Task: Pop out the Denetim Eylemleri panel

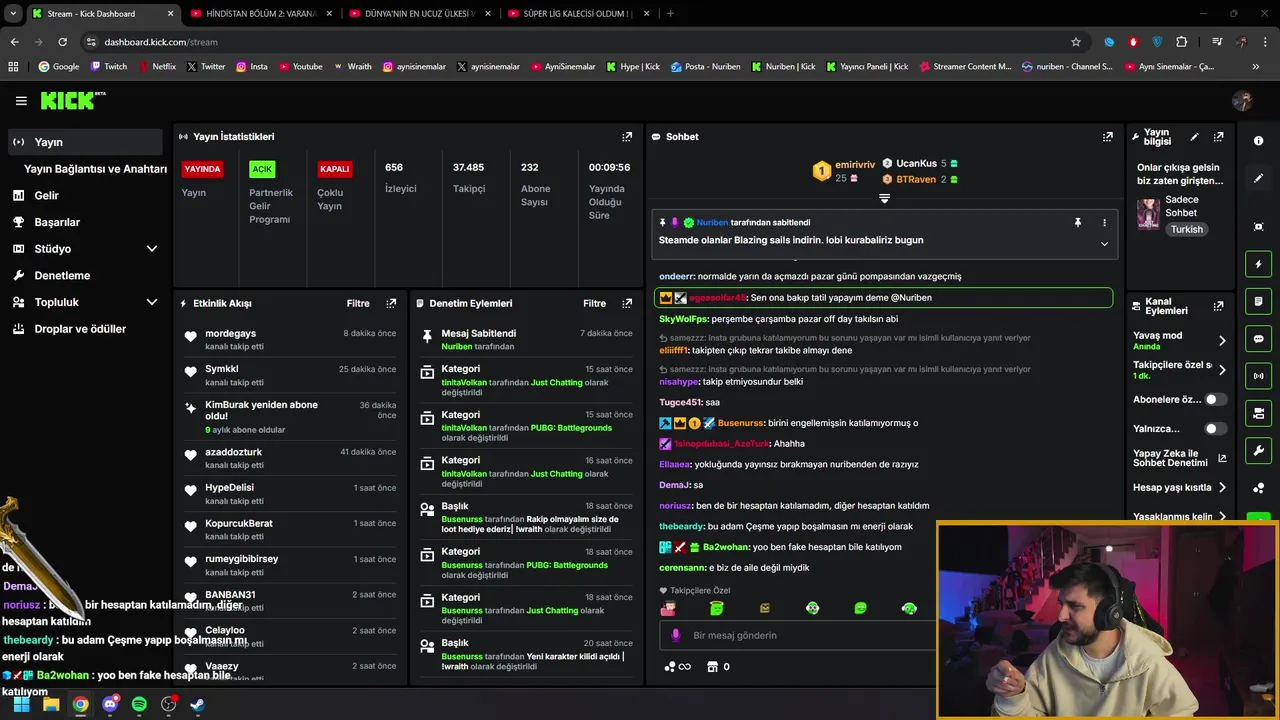Action: [x=627, y=303]
